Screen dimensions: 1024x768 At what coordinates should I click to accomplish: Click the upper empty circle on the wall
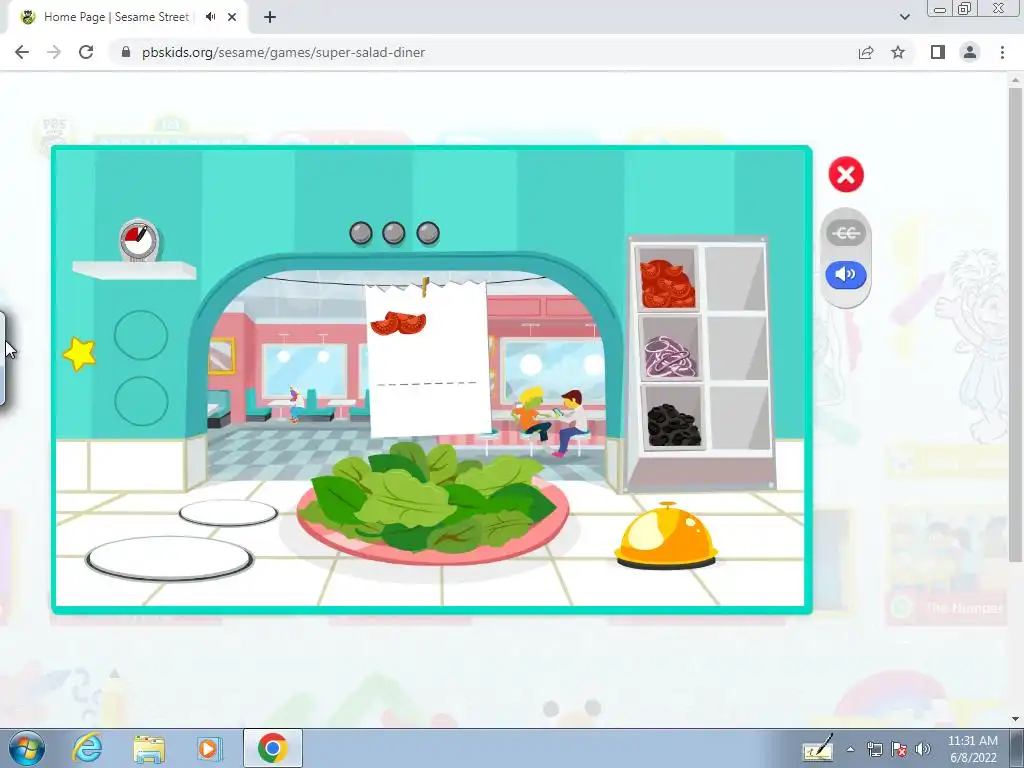[x=141, y=335]
